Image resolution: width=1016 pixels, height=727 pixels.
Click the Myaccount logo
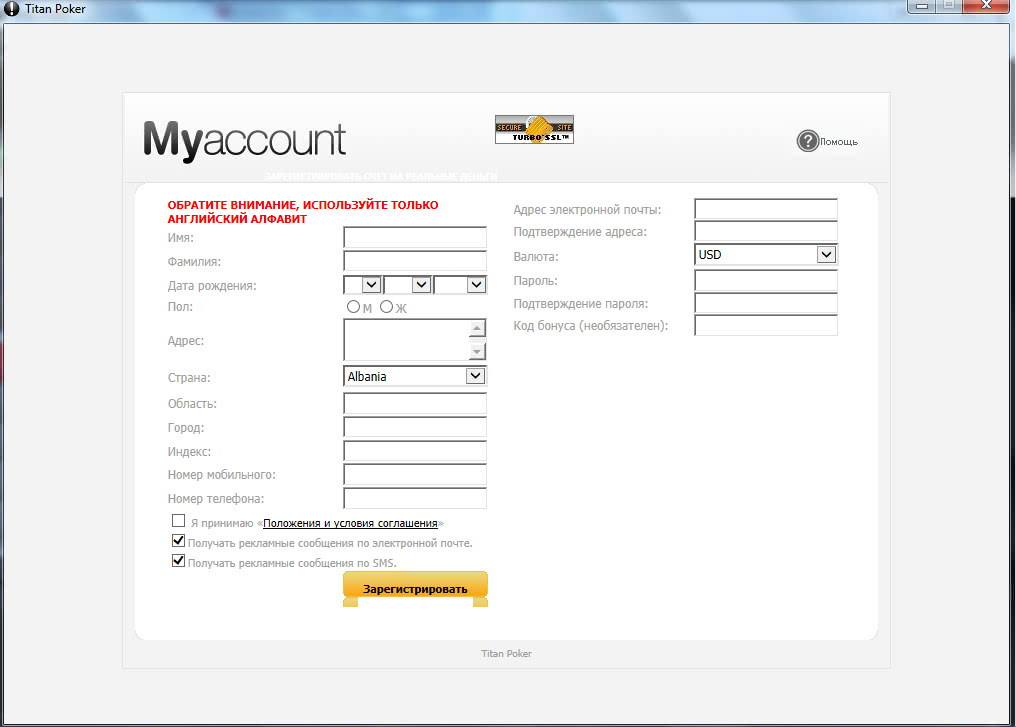click(x=244, y=140)
